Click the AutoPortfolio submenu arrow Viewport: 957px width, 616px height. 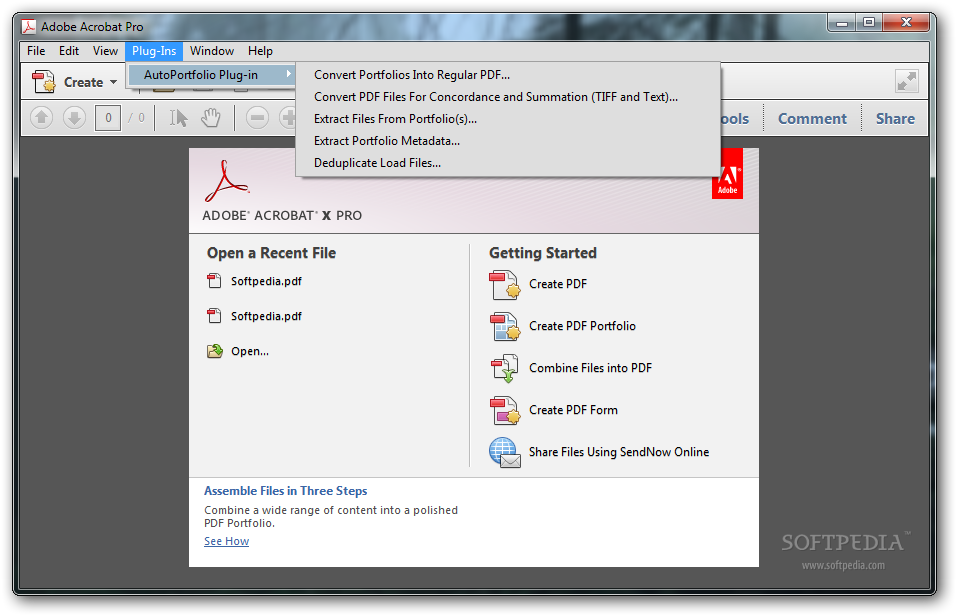coord(289,74)
